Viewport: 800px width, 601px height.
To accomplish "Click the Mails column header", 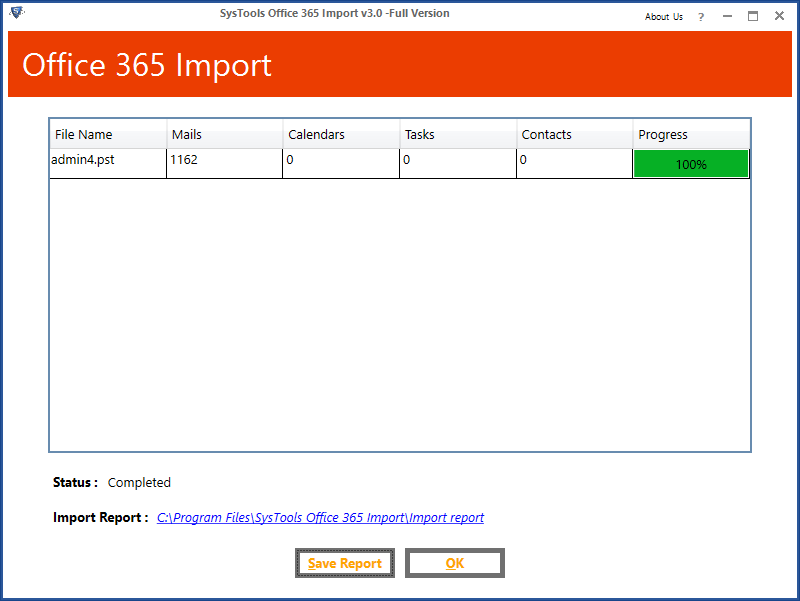I will [186, 134].
